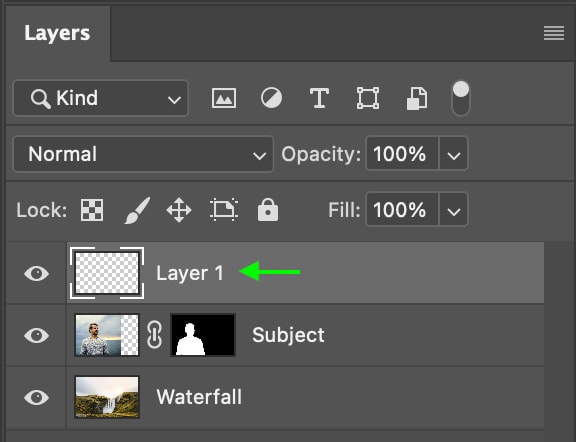Filter for adjustment layers icon
This screenshot has width=576, height=442.
271,98
